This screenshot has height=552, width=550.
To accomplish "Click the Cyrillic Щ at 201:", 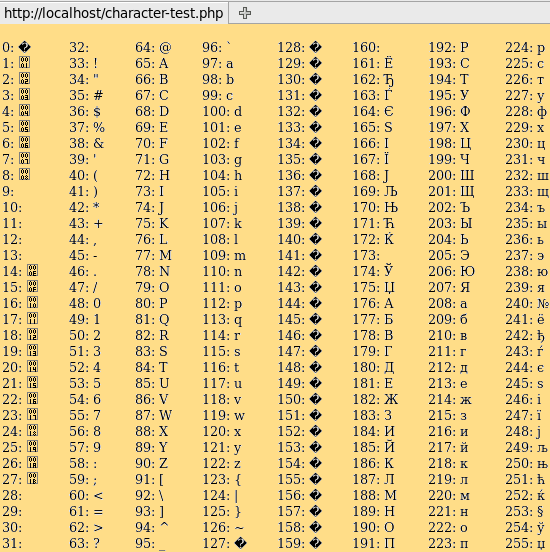I will (x=467, y=192).
